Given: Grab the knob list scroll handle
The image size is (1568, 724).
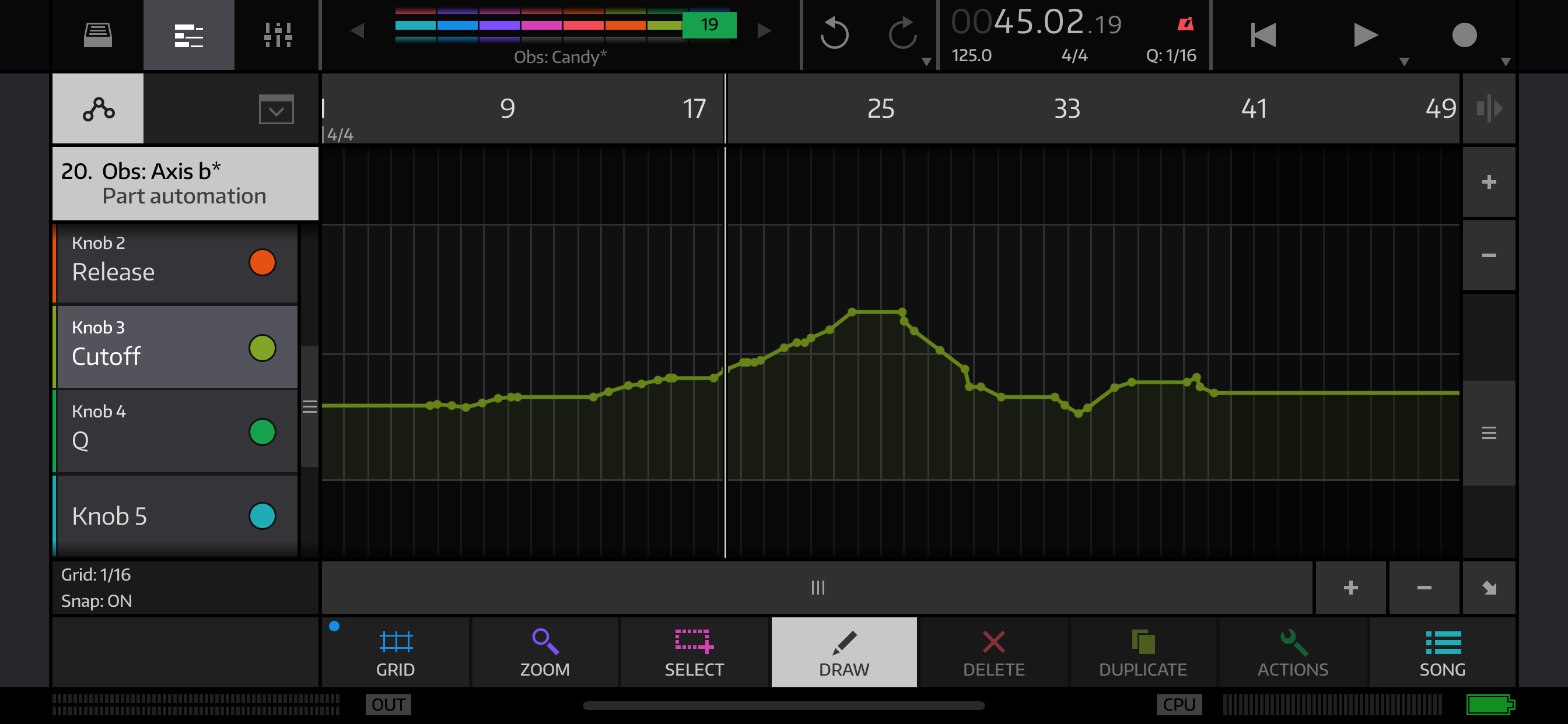Looking at the screenshot, I should (309, 406).
